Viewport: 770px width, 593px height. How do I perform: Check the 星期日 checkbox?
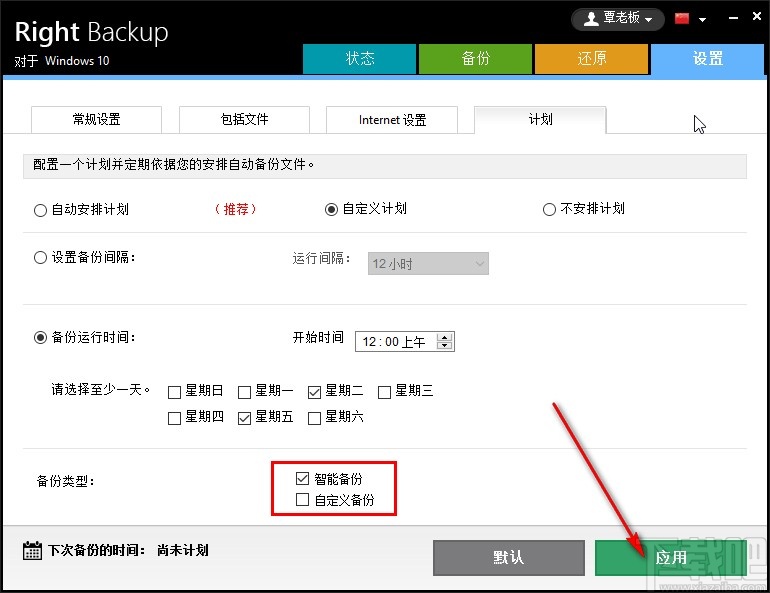pyautogui.click(x=174, y=392)
